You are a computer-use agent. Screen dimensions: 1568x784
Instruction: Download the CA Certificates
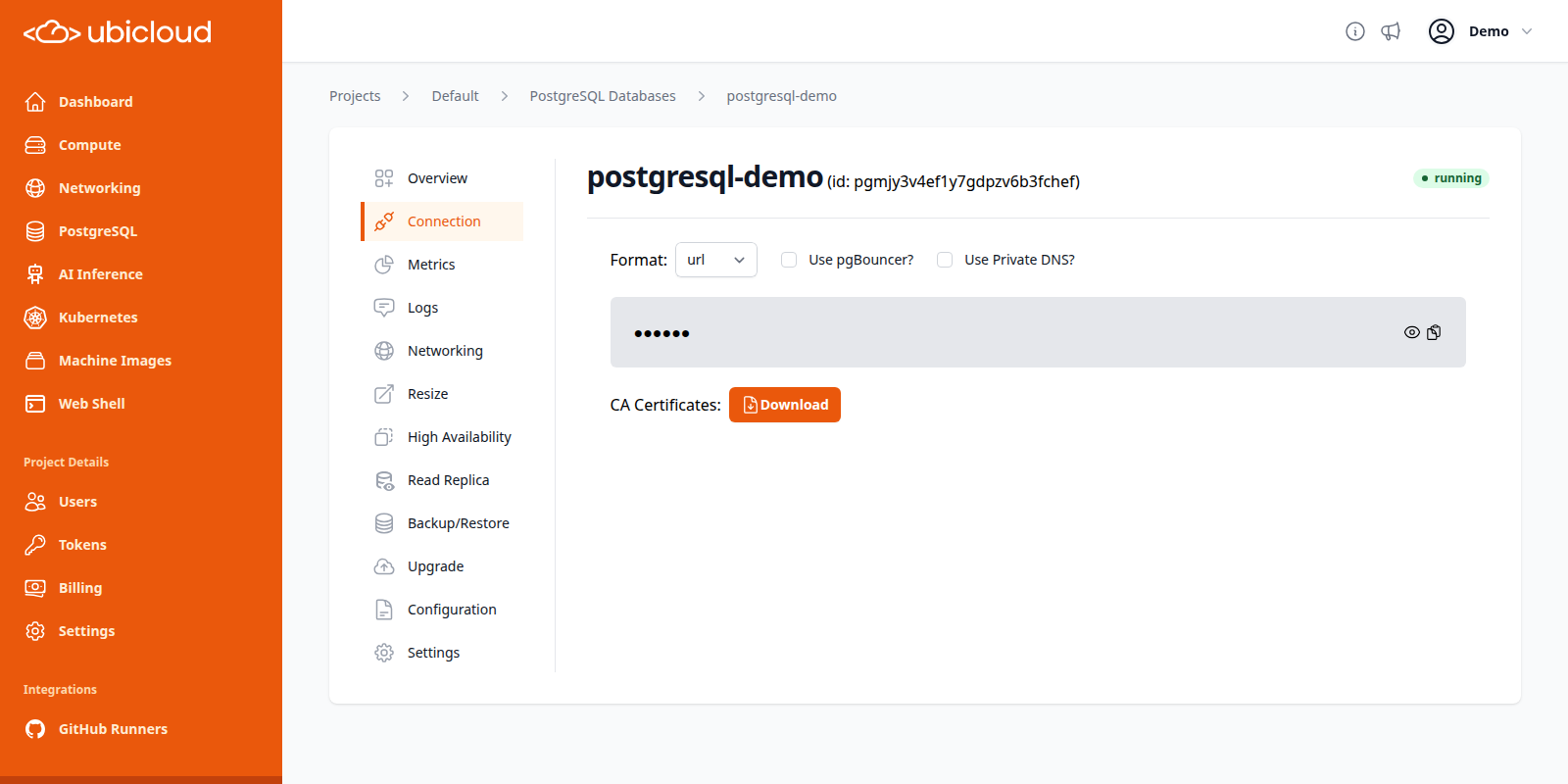[785, 405]
